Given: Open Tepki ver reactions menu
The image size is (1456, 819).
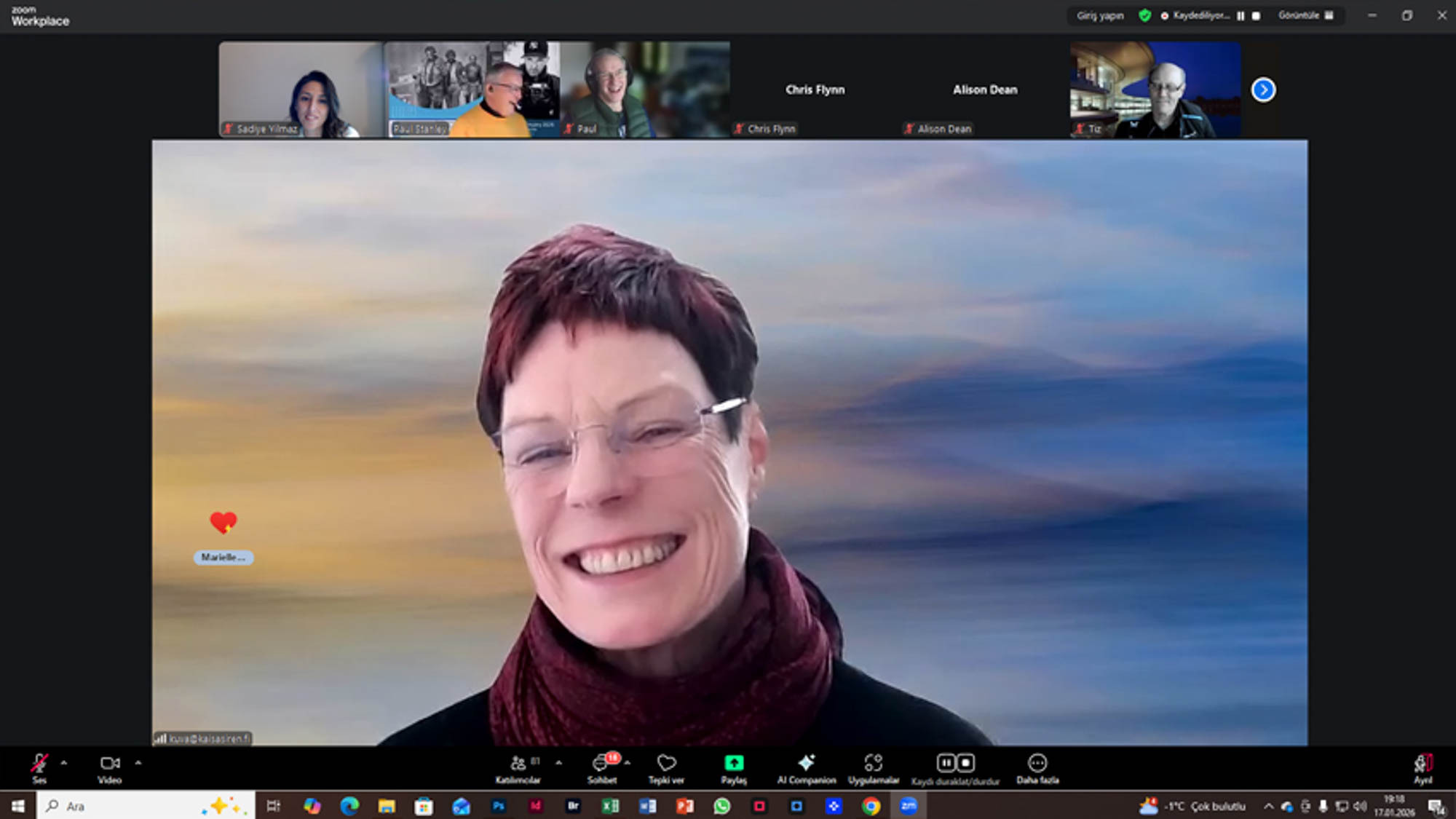Looking at the screenshot, I should point(666,764).
